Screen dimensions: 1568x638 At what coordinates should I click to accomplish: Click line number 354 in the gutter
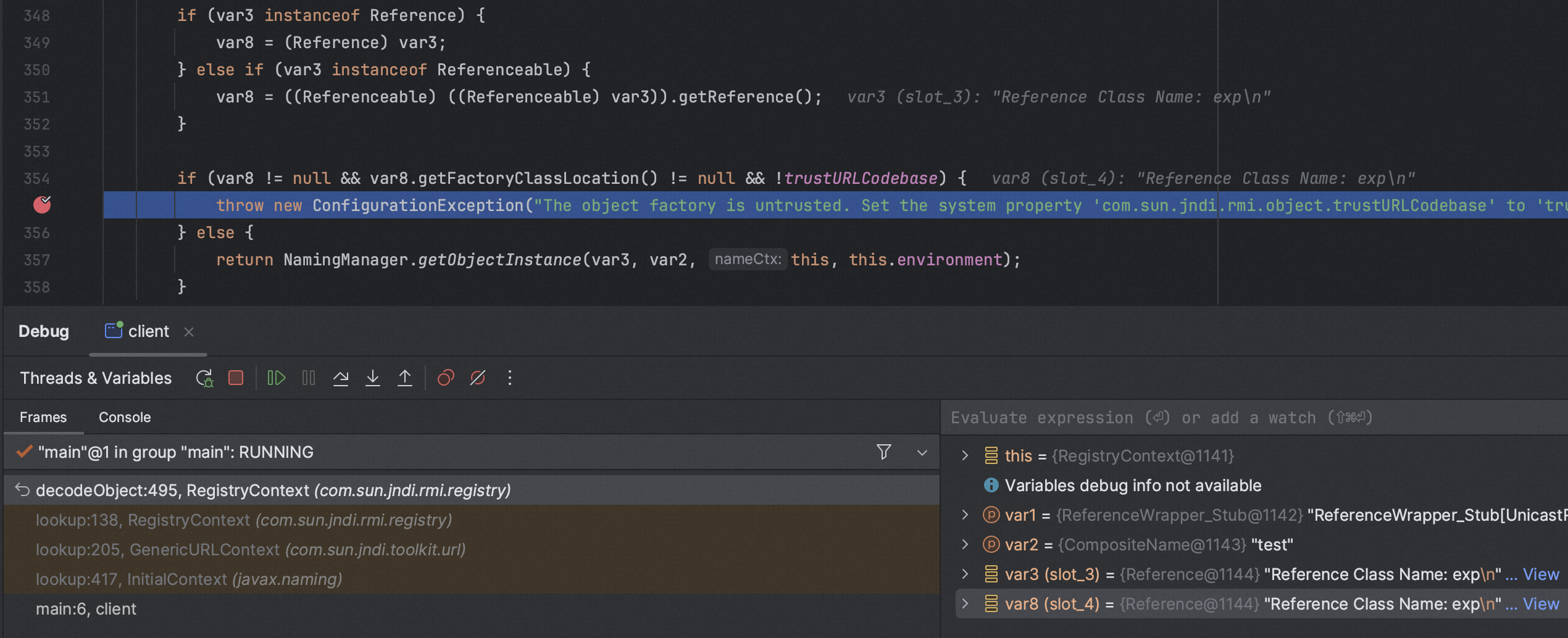point(36,178)
